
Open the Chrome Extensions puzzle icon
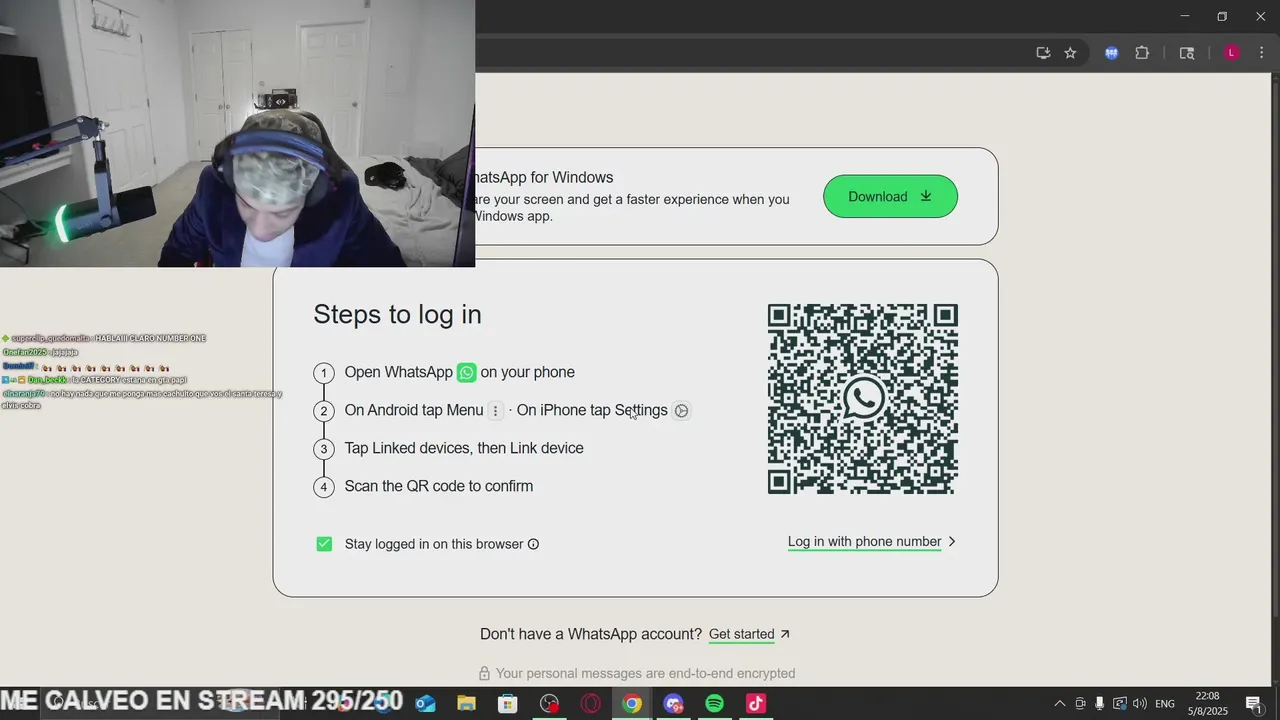click(x=1142, y=53)
